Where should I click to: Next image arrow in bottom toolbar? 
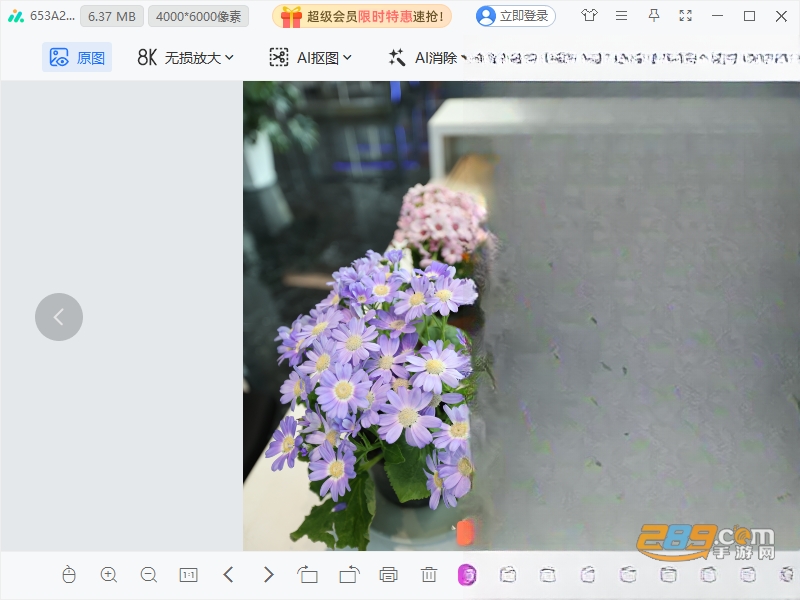pos(268,574)
